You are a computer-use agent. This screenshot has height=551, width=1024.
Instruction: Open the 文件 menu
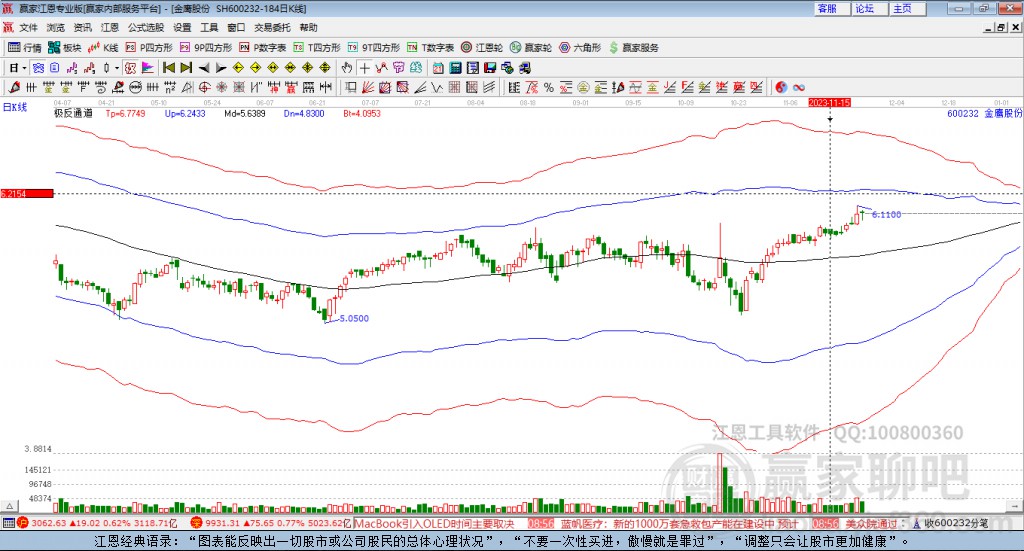point(28,27)
